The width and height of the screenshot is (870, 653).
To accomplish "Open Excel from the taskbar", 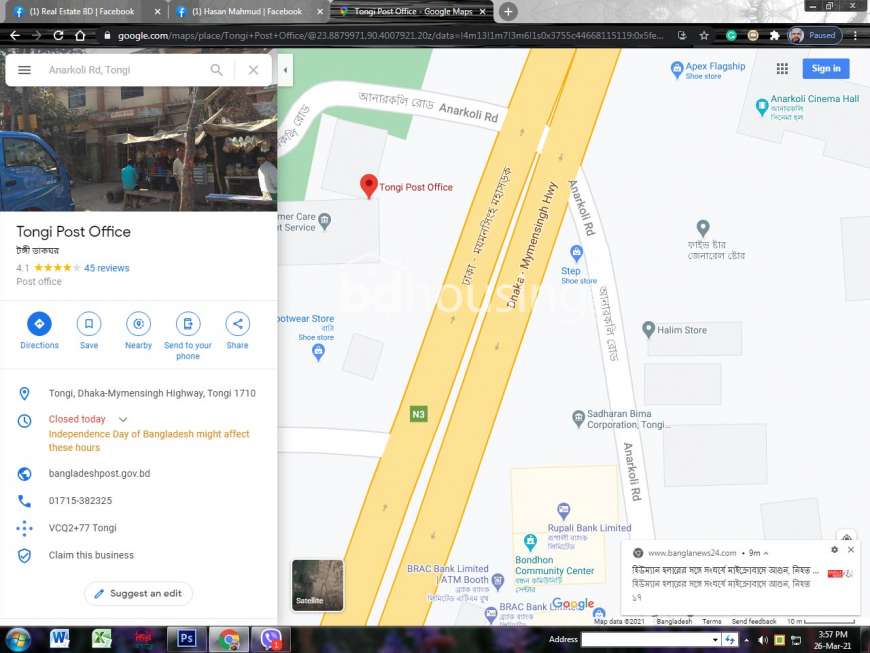I will (101, 640).
